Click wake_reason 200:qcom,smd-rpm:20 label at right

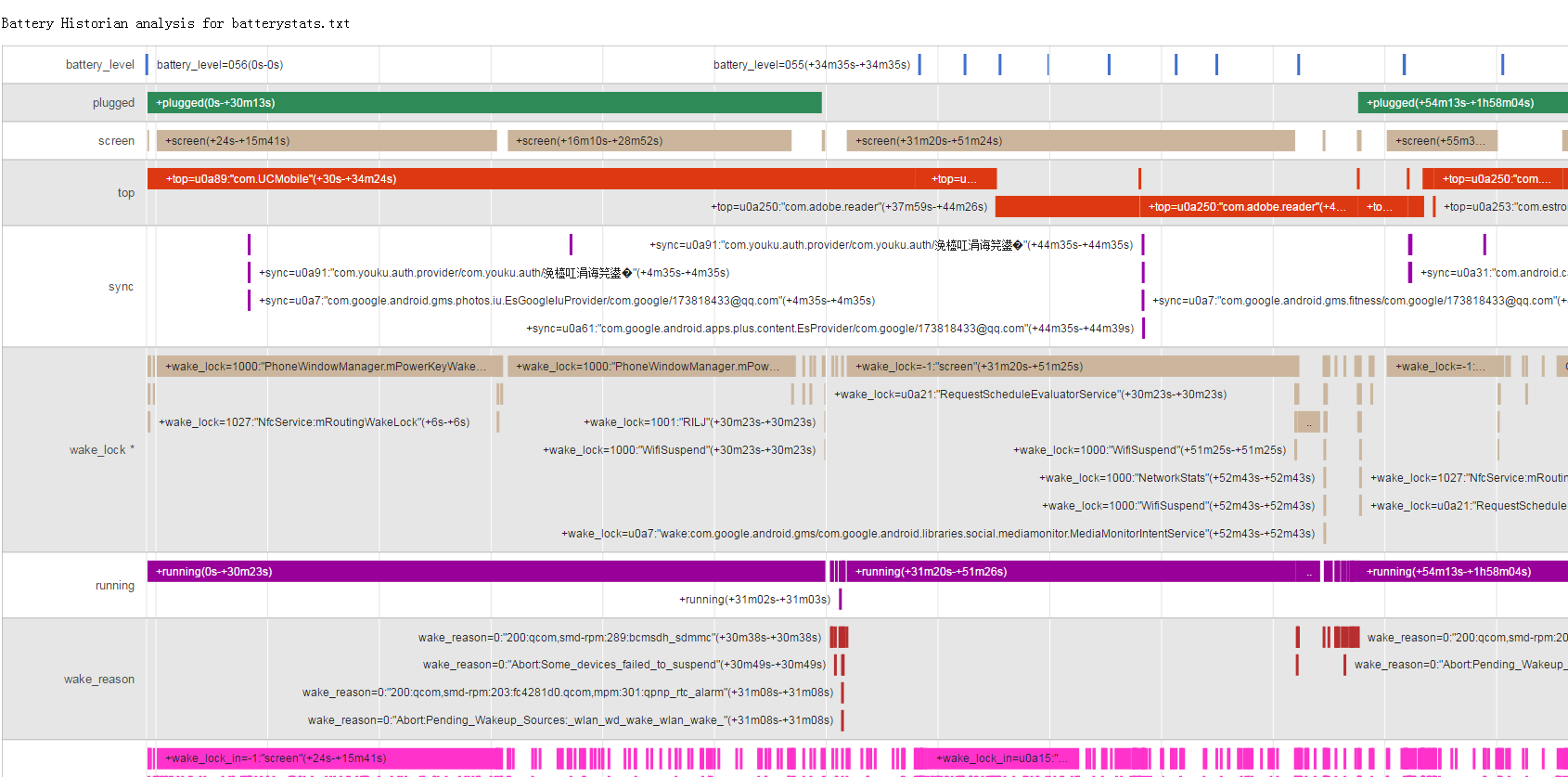point(1467,638)
